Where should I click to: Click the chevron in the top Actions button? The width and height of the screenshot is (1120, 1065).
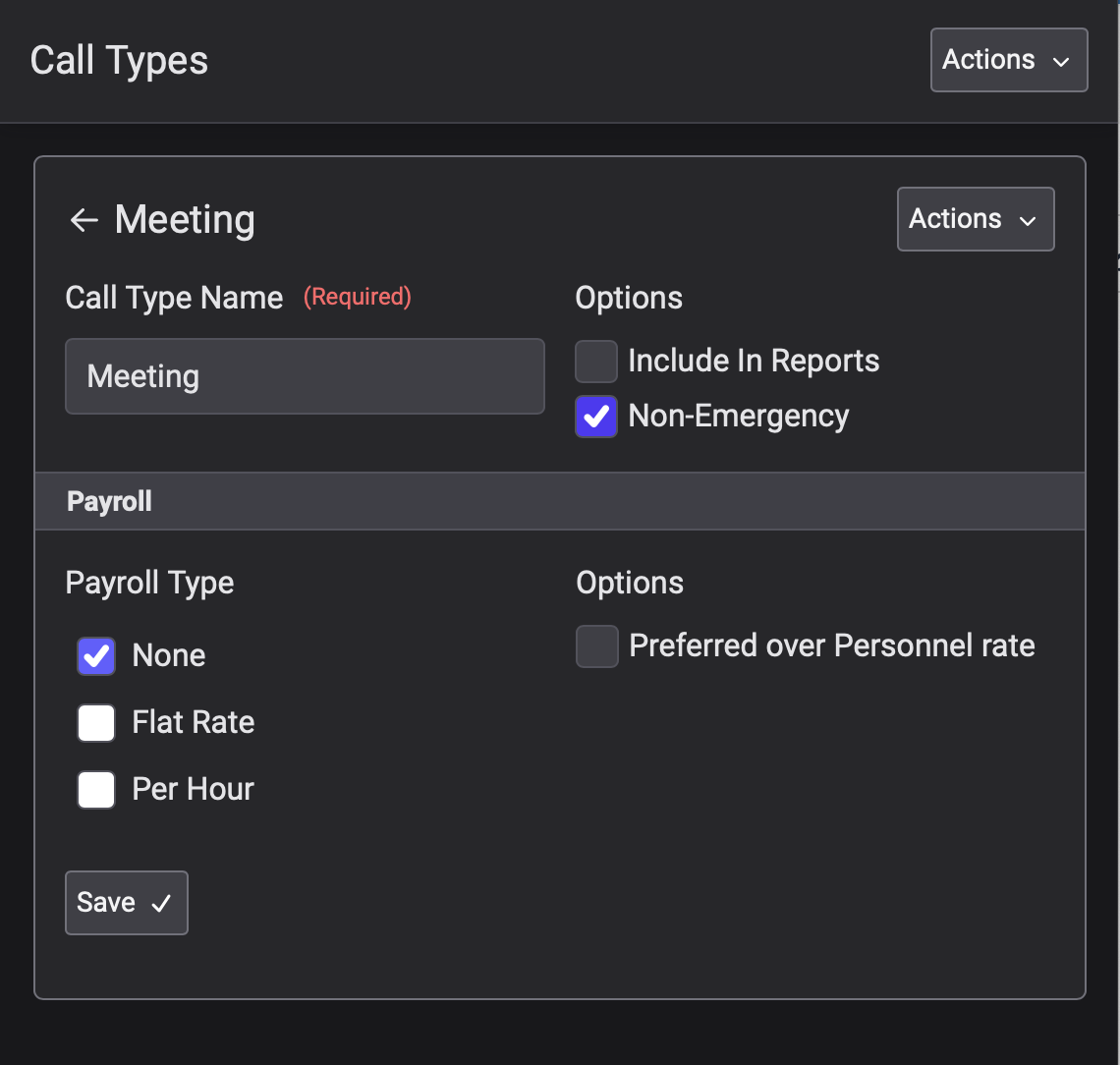(1061, 62)
